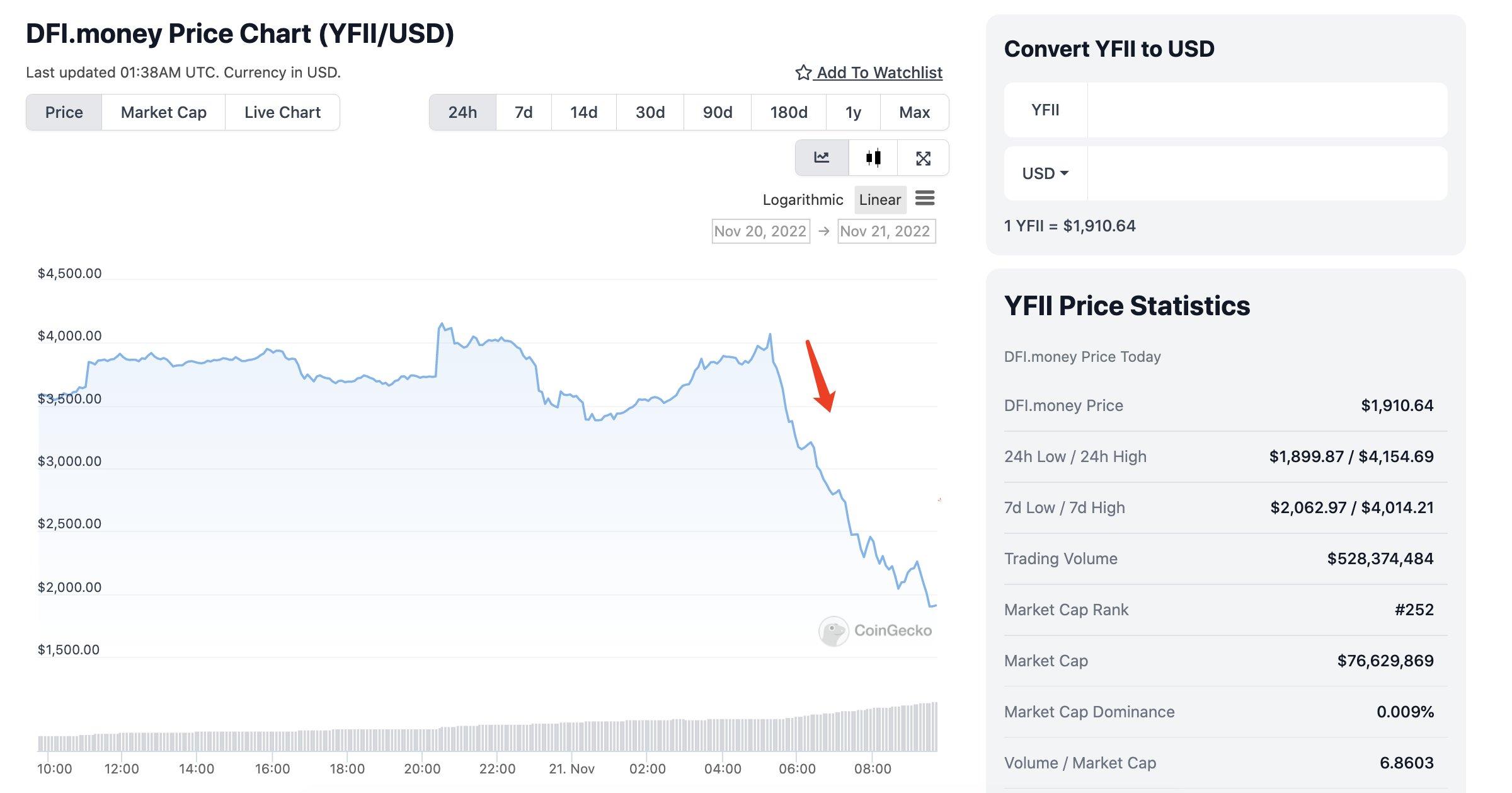Viewport: 1512px width, 793px height.
Task: Open the chart export hamburger menu
Action: [x=925, y=199]
